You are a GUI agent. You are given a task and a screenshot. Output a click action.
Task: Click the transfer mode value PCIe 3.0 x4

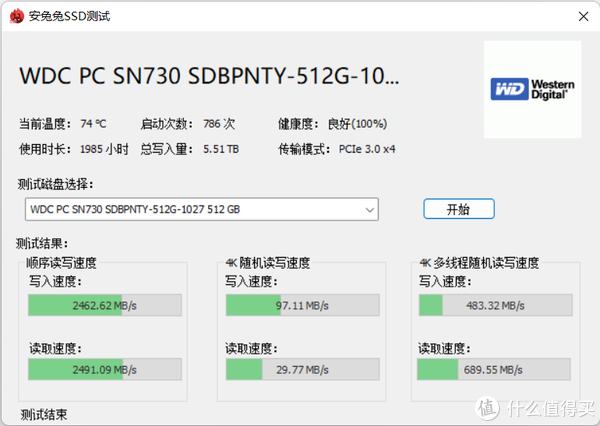[367, 149]
